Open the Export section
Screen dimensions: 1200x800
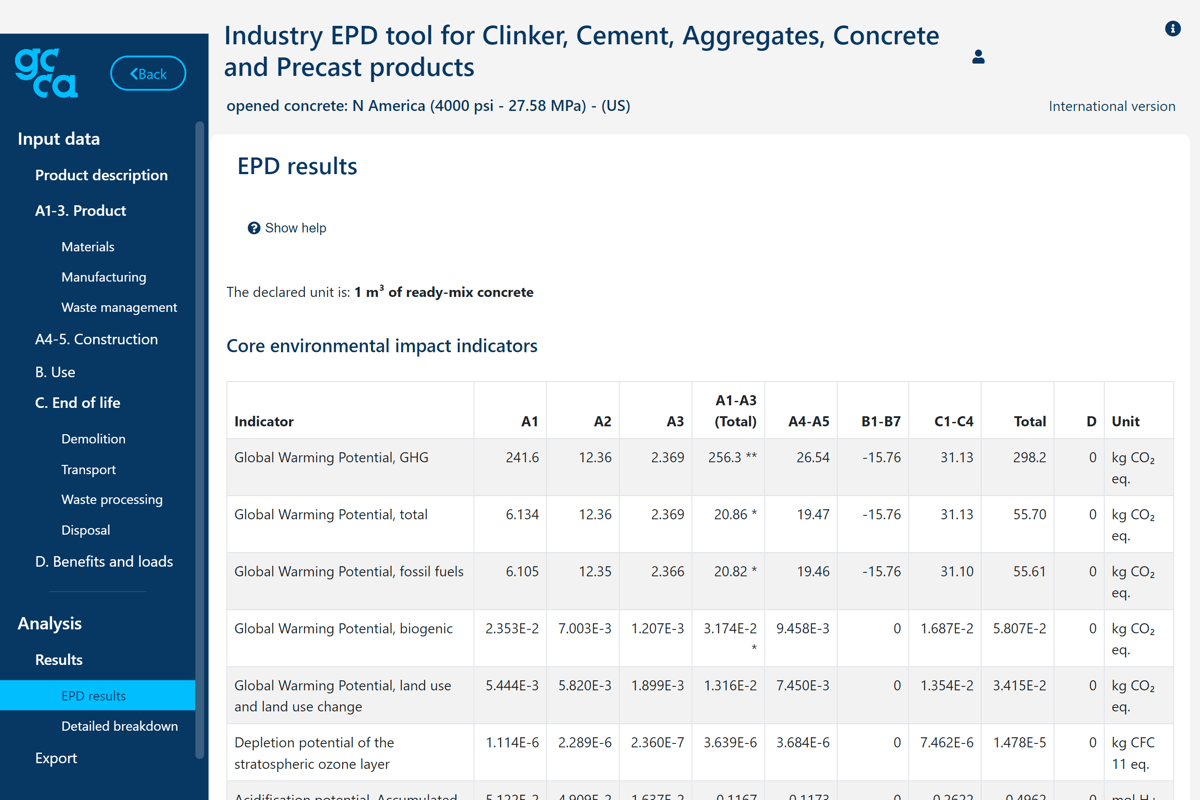tap(55, 757)
